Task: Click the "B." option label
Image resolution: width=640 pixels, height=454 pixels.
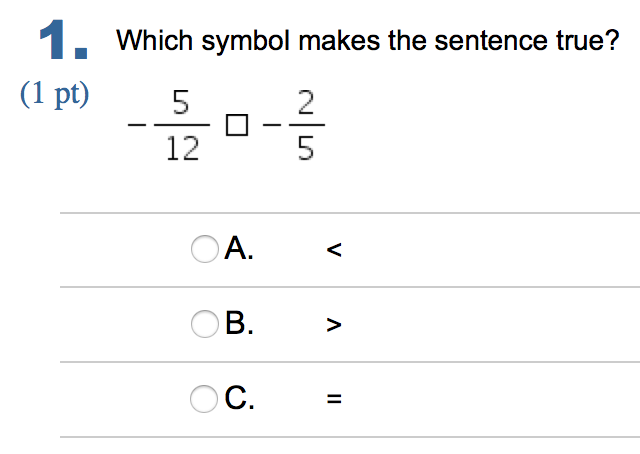Action: click(239, 324)
